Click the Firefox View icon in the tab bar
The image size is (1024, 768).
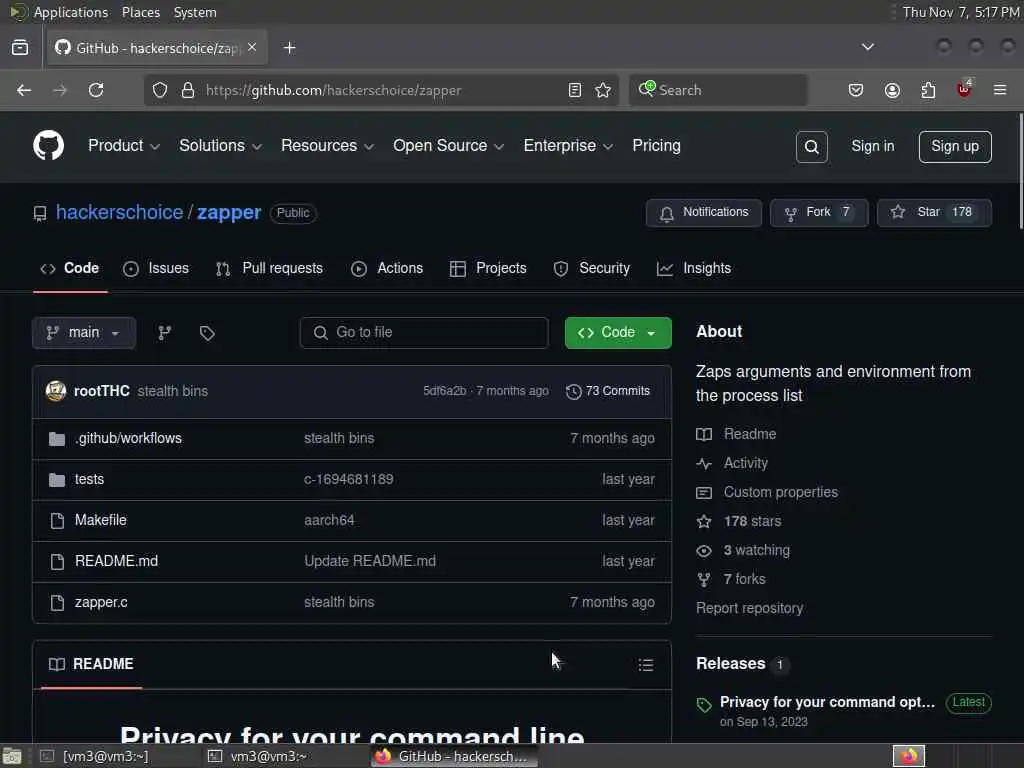tap(20, 48)
